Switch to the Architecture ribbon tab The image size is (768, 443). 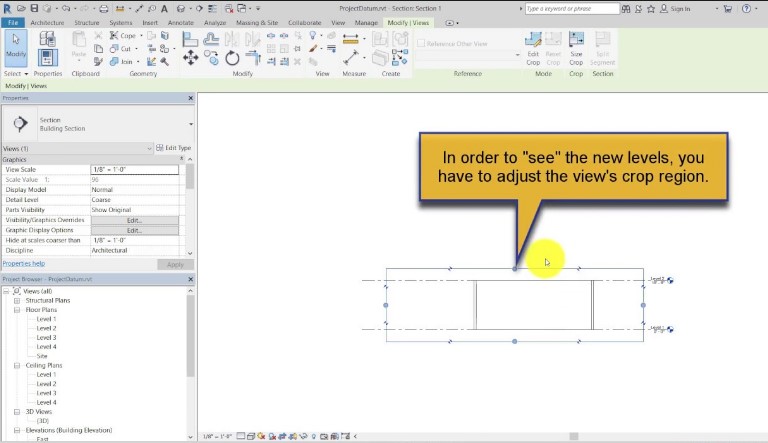(47, 23)
